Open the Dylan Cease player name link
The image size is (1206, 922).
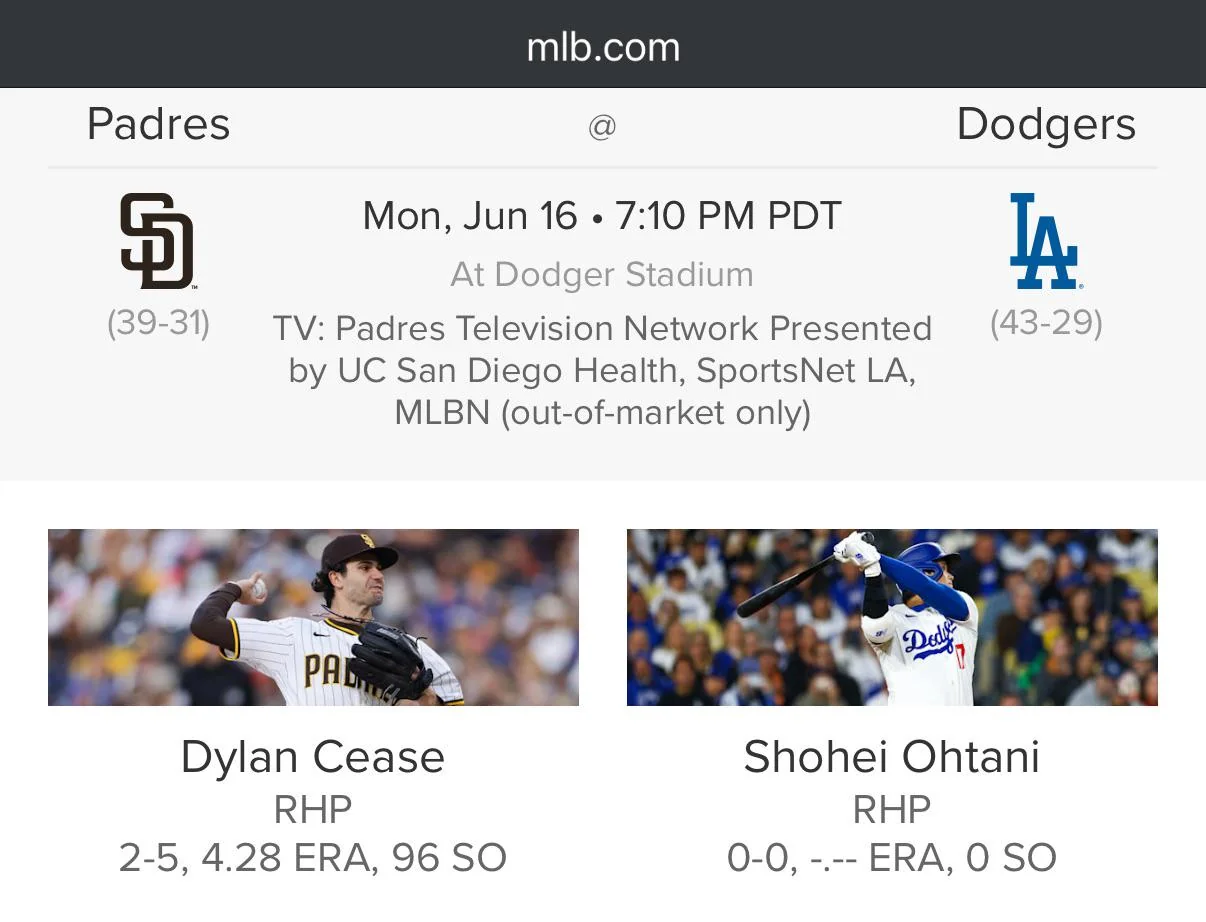pos(313,757)
